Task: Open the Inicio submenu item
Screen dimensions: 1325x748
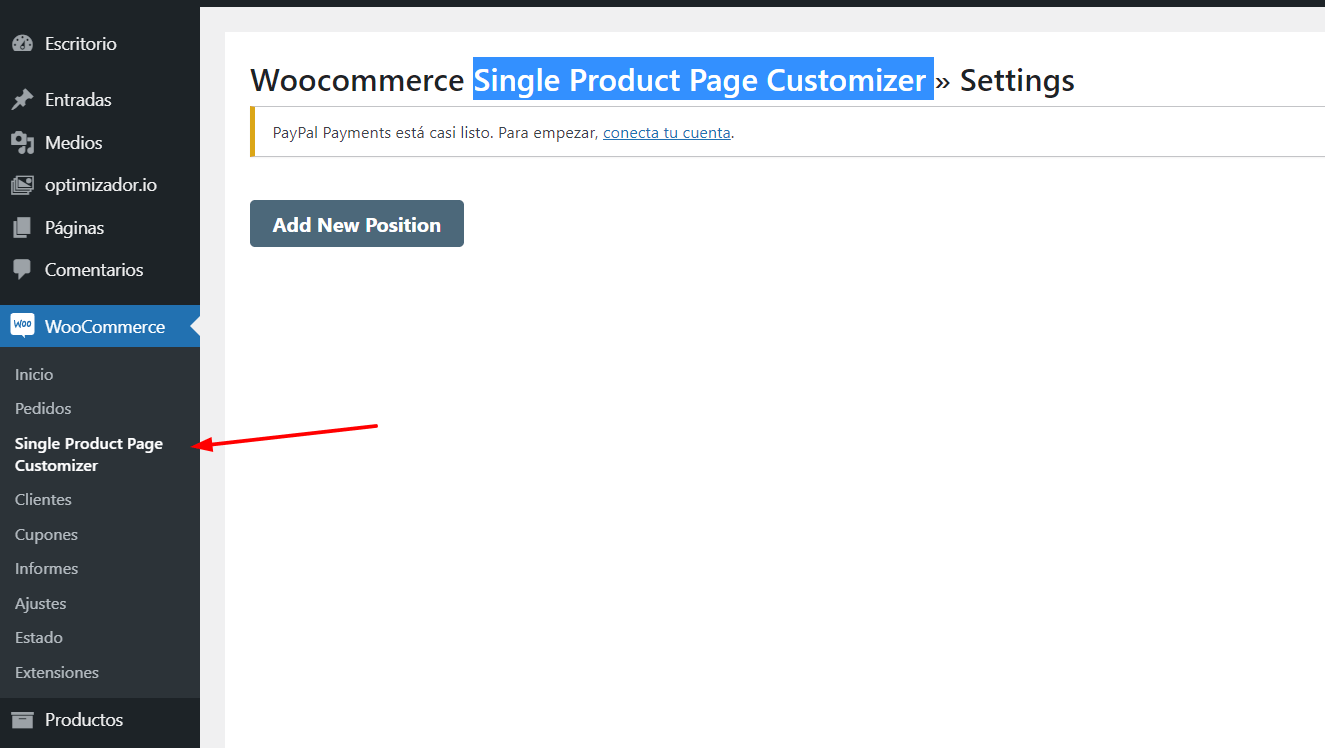Action: (34, 374)
